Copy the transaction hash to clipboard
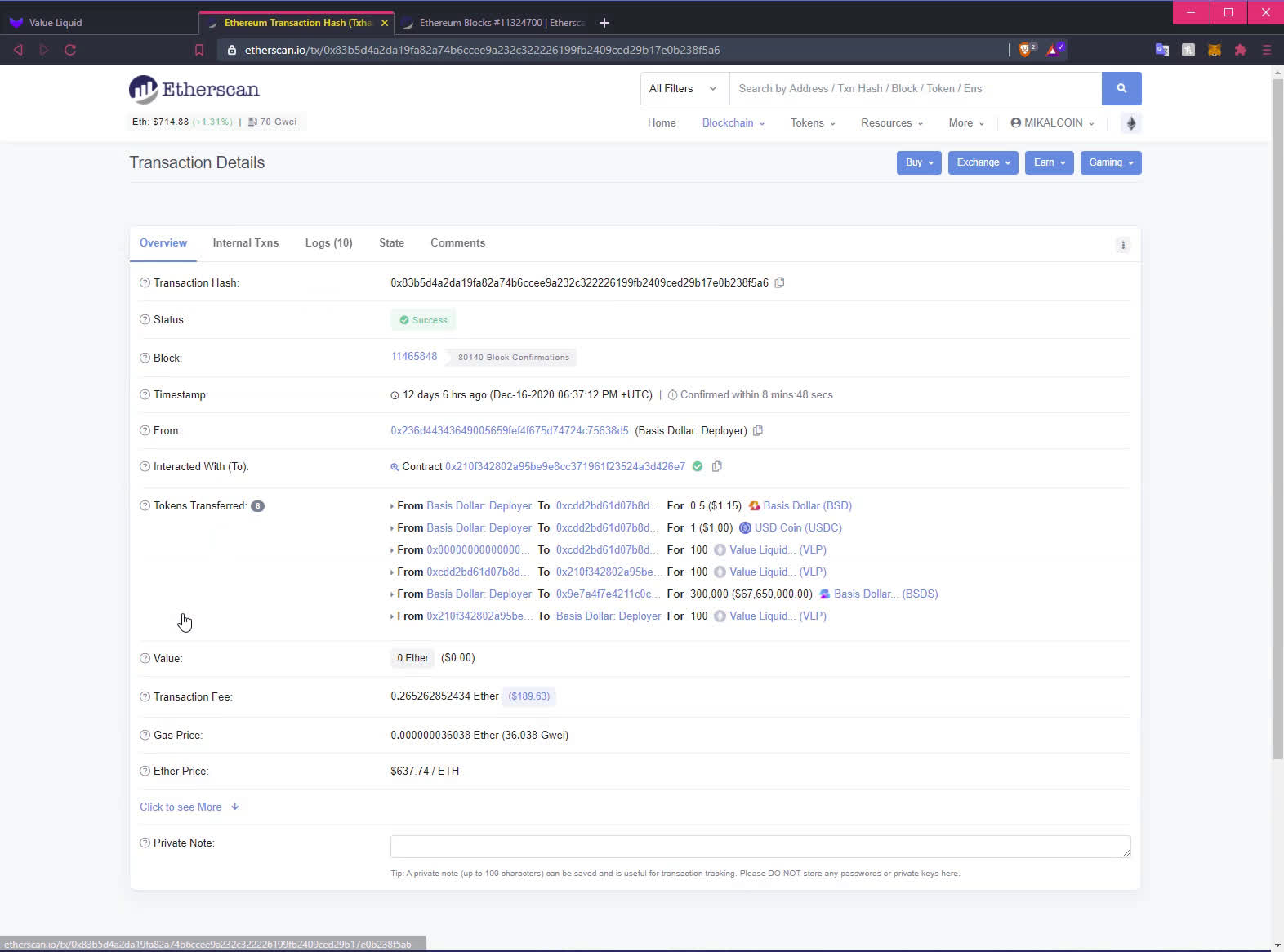Viewport: 1284px width, 952px height. click(x=779, y=282)
